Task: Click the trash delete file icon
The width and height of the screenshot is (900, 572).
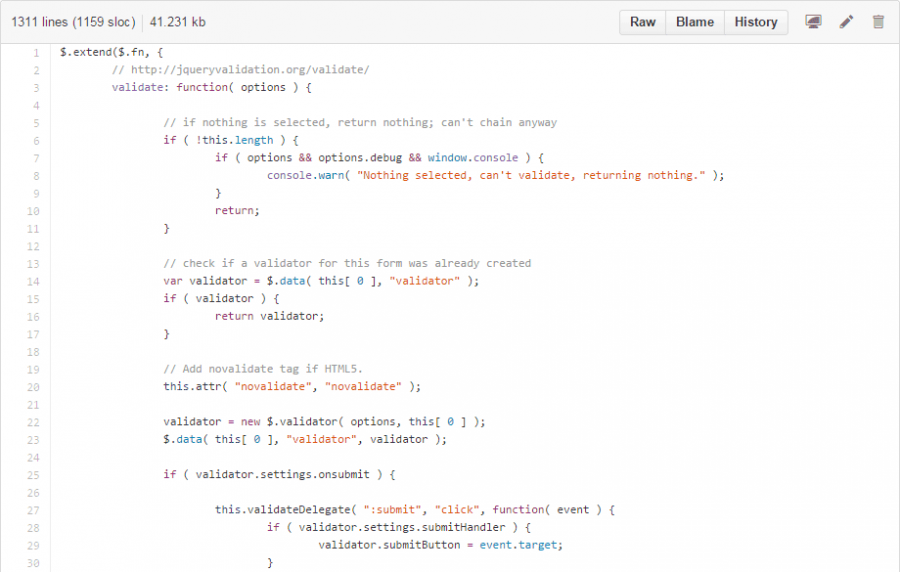Action: (878, 22)
